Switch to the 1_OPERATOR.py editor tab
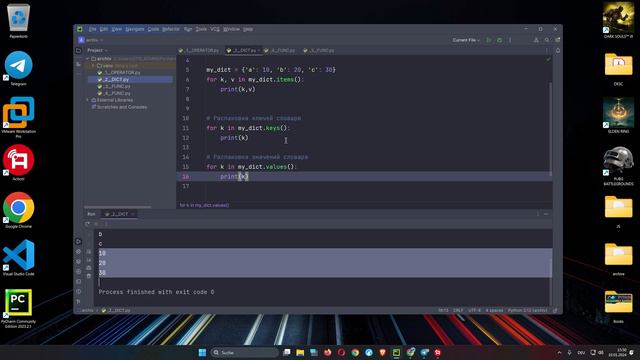Image resolution: width=640 pixels, height=360 pixels. point(199,51)
